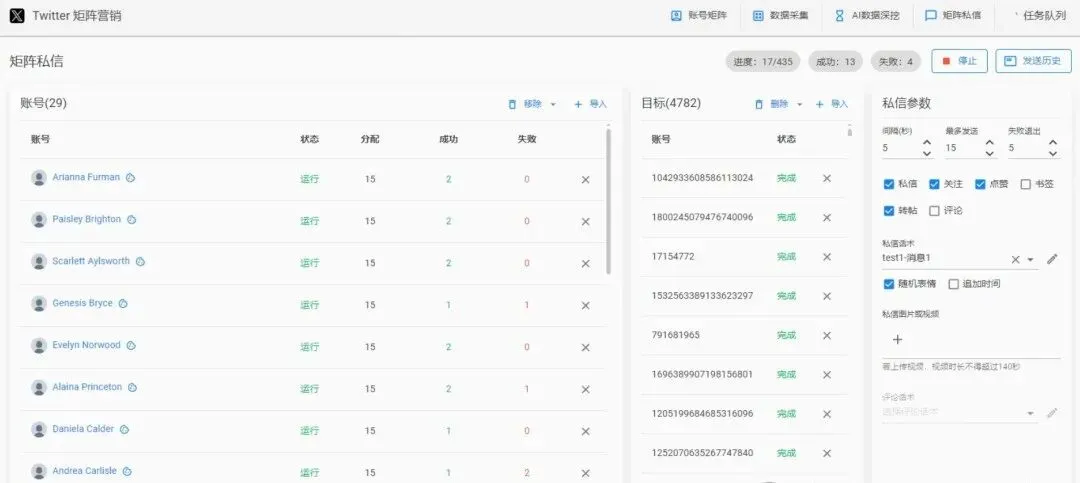Viewport: 1080px width, 483px height.
Task: Uncheck the 转帖 checkbox
Action: tap(889, 211)
